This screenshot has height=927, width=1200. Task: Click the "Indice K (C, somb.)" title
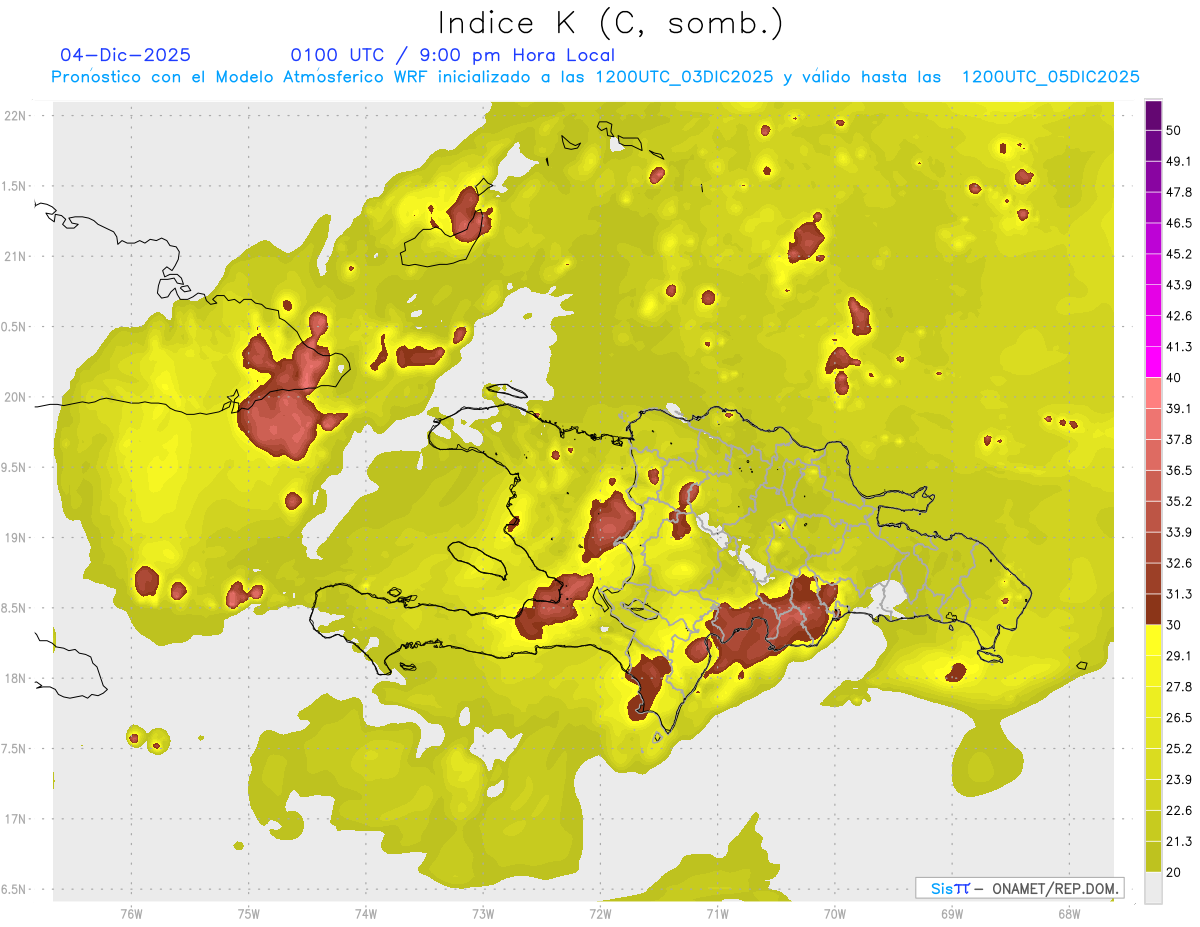(x=610, y=23)
